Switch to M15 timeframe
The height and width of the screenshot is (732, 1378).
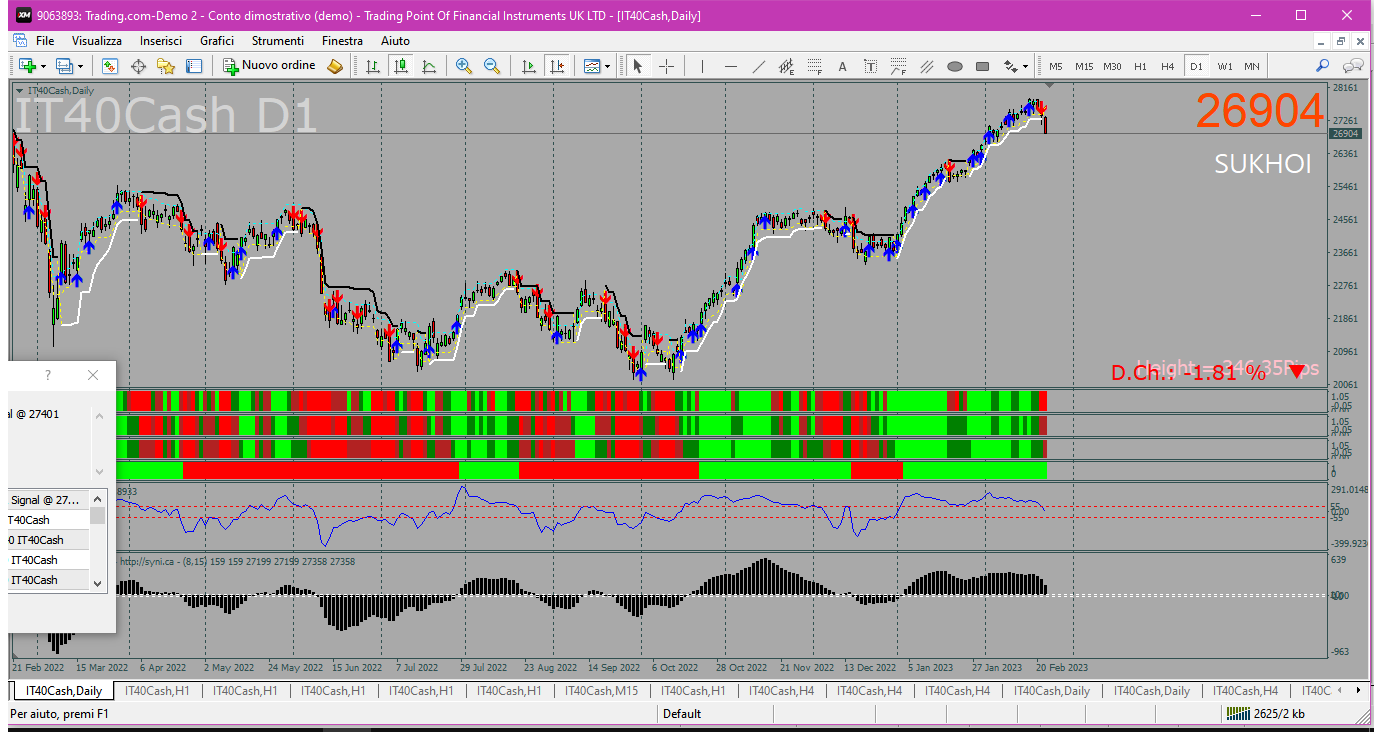tap(1084, 66)
